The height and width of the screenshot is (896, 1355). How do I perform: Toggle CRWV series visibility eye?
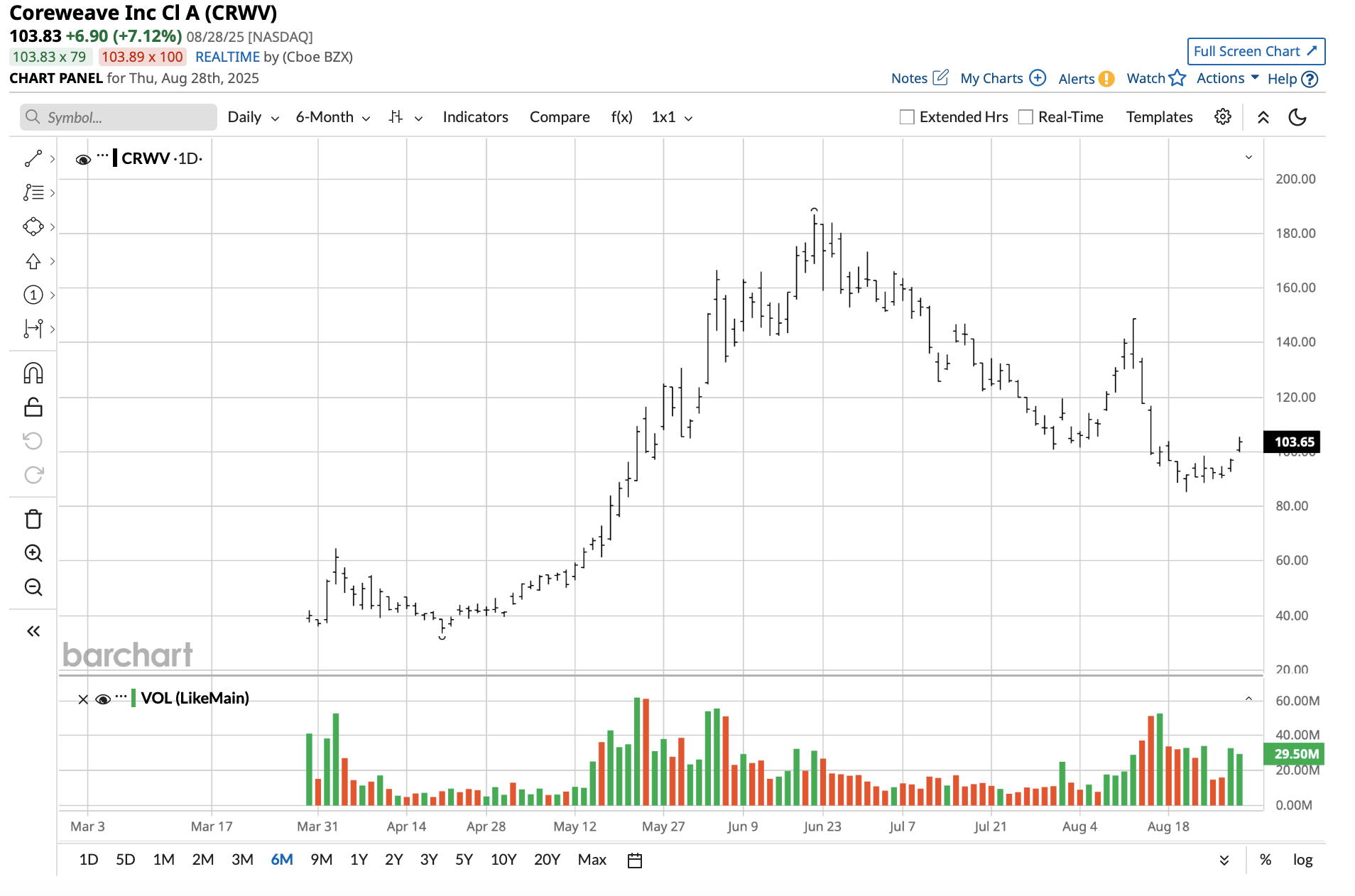pyautogui.click(x=83, y=159)
